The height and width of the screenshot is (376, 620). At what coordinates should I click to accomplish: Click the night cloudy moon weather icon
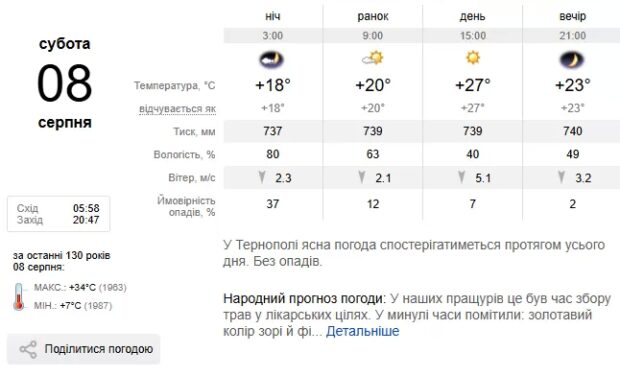[x=272, y=60]
